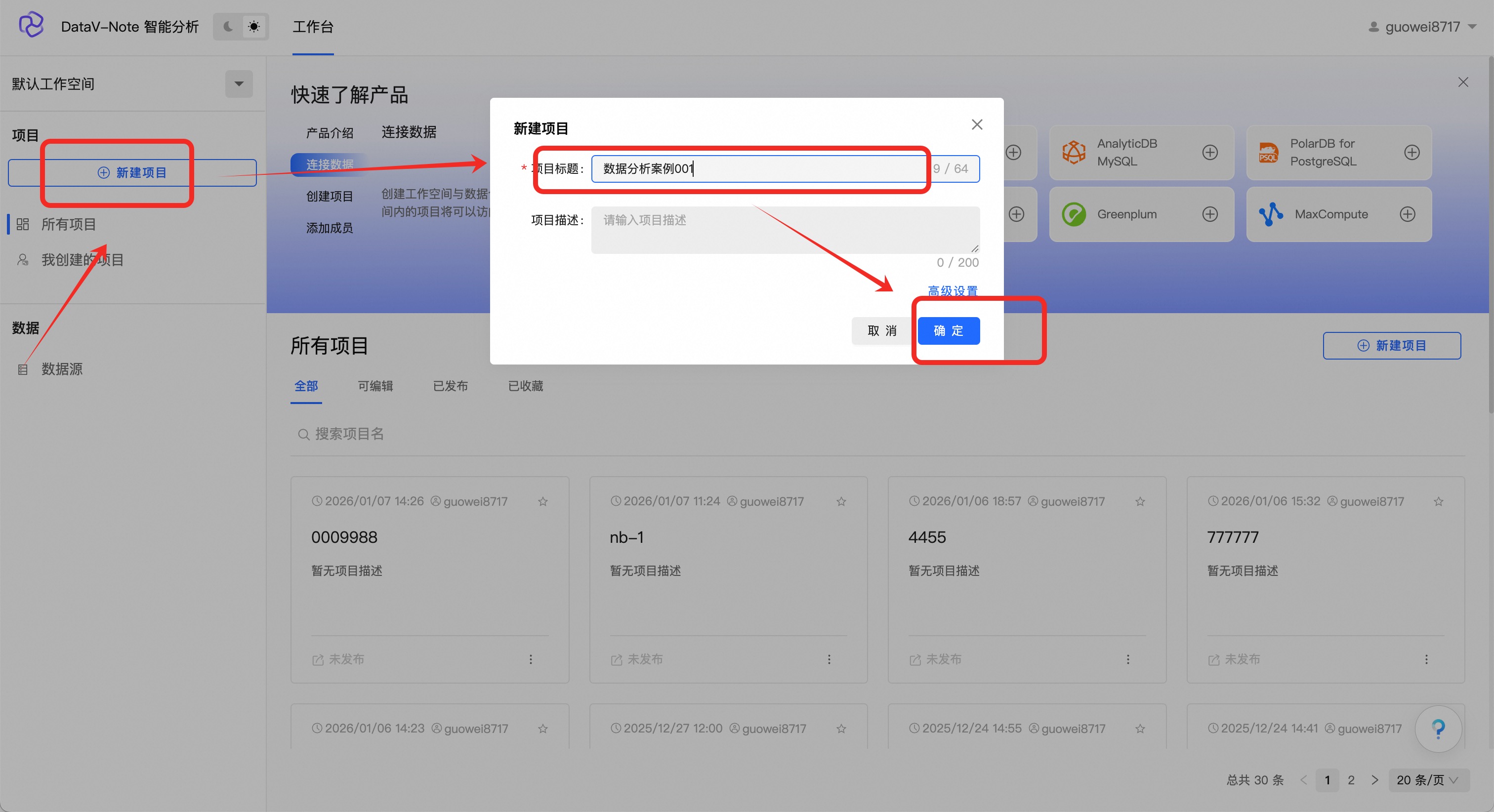Open the 默认工作空间 workspace dropdown

238,84
